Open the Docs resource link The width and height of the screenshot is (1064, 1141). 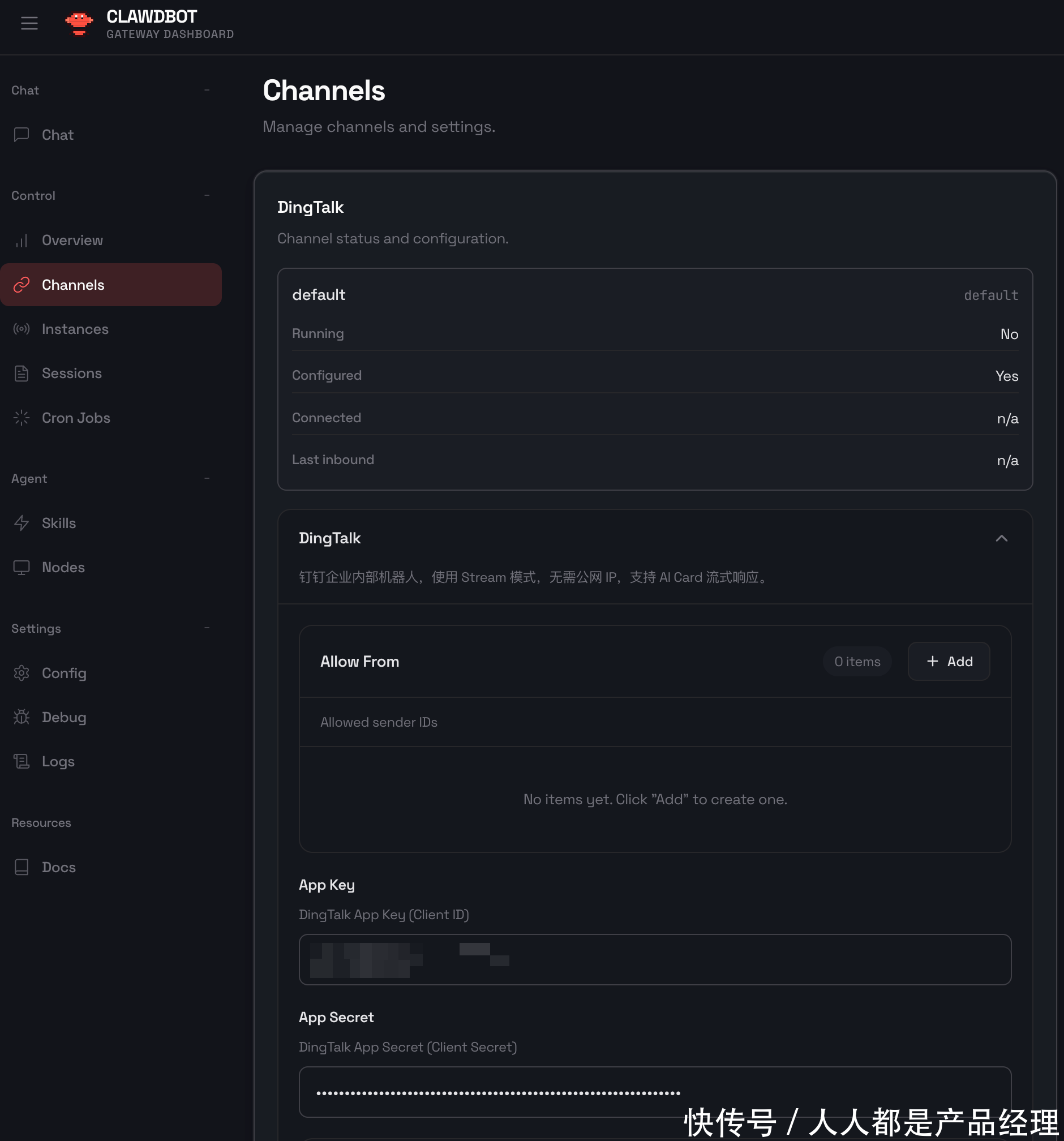pos(58,867)
